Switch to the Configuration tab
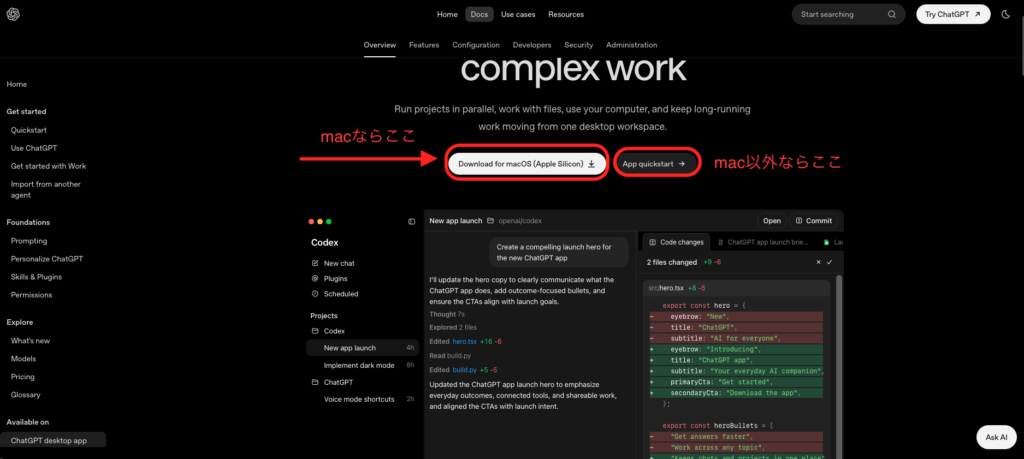1024x459 pixels. coord(476,45)
